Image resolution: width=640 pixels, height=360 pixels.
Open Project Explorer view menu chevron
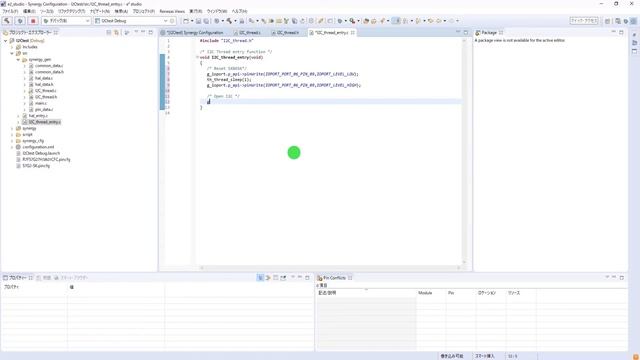pos(136,32)
